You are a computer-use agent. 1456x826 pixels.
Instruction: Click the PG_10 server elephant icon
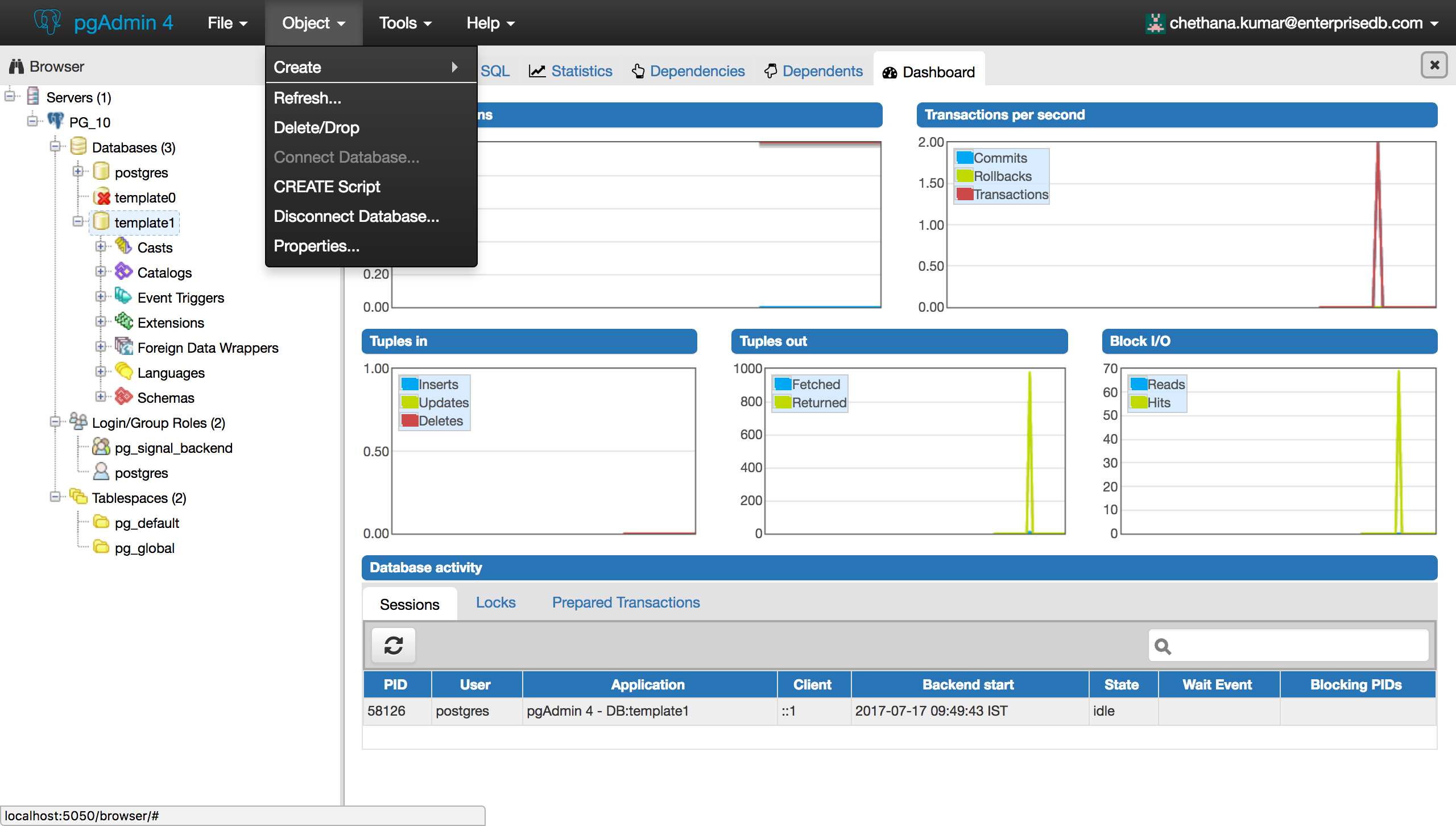[x=56, y=121]
